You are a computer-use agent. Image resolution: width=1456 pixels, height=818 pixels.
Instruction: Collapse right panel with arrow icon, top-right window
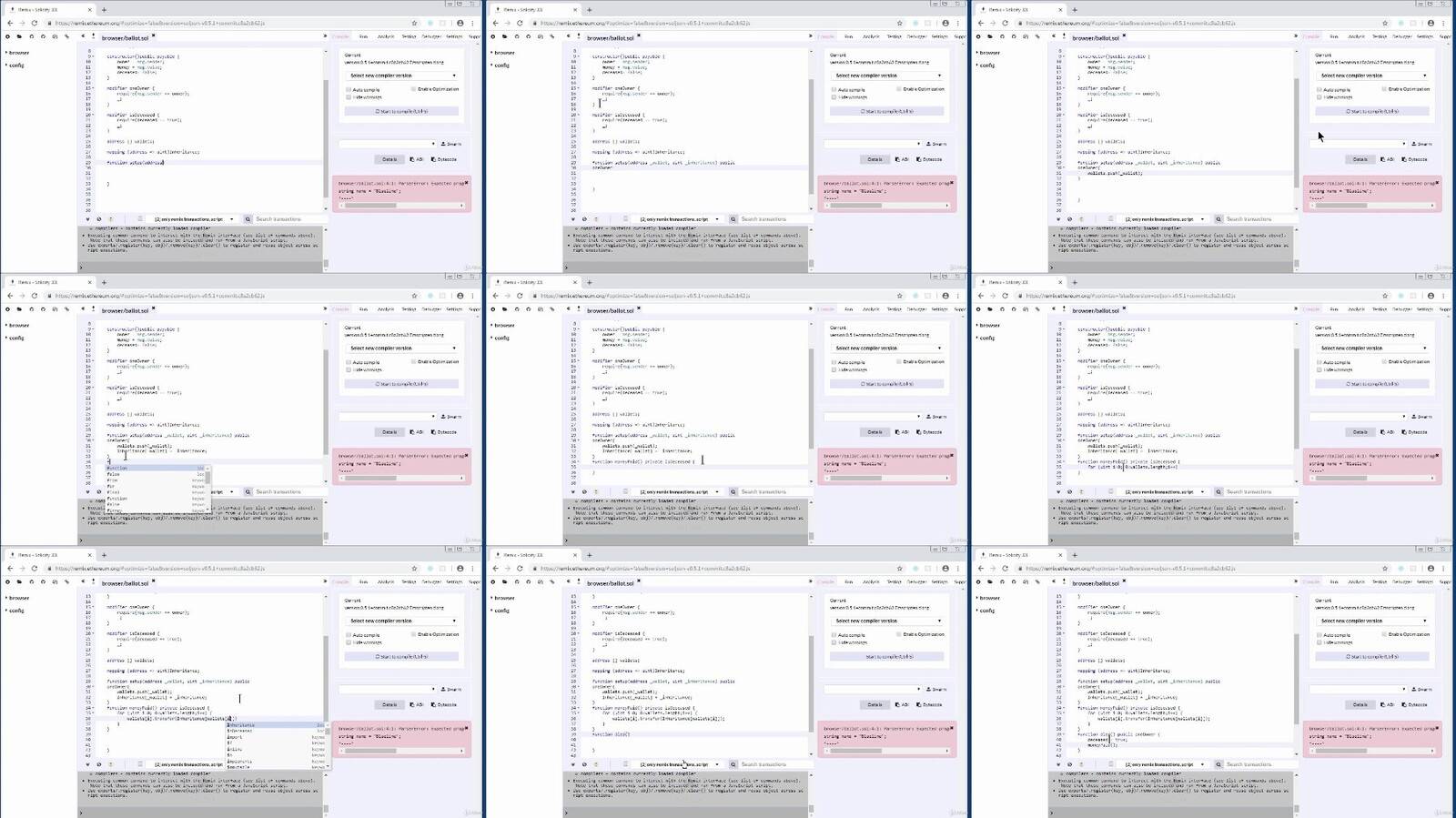tap(1296, 36)
